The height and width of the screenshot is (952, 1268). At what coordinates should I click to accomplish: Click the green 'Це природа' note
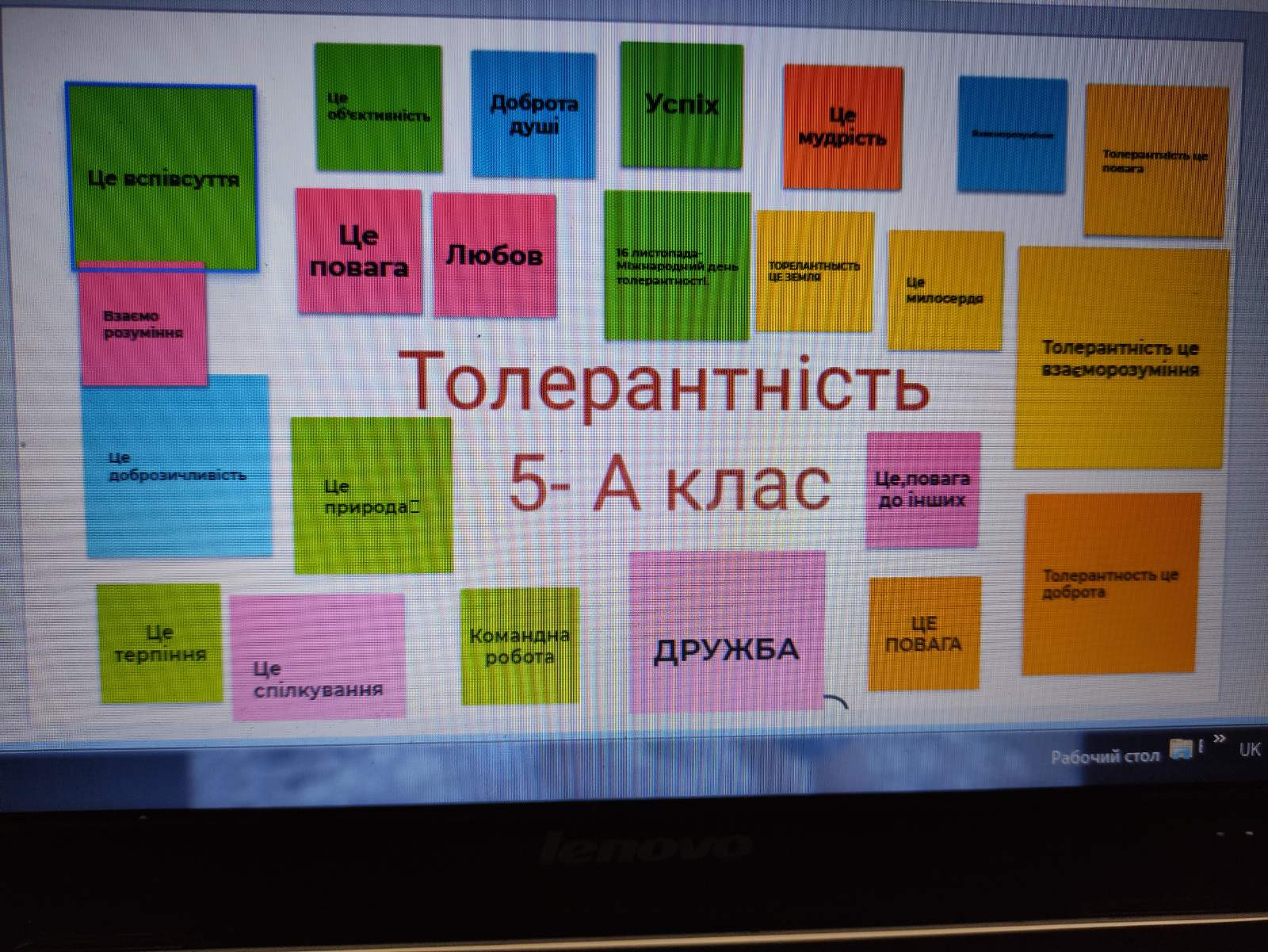coord(372,495)
